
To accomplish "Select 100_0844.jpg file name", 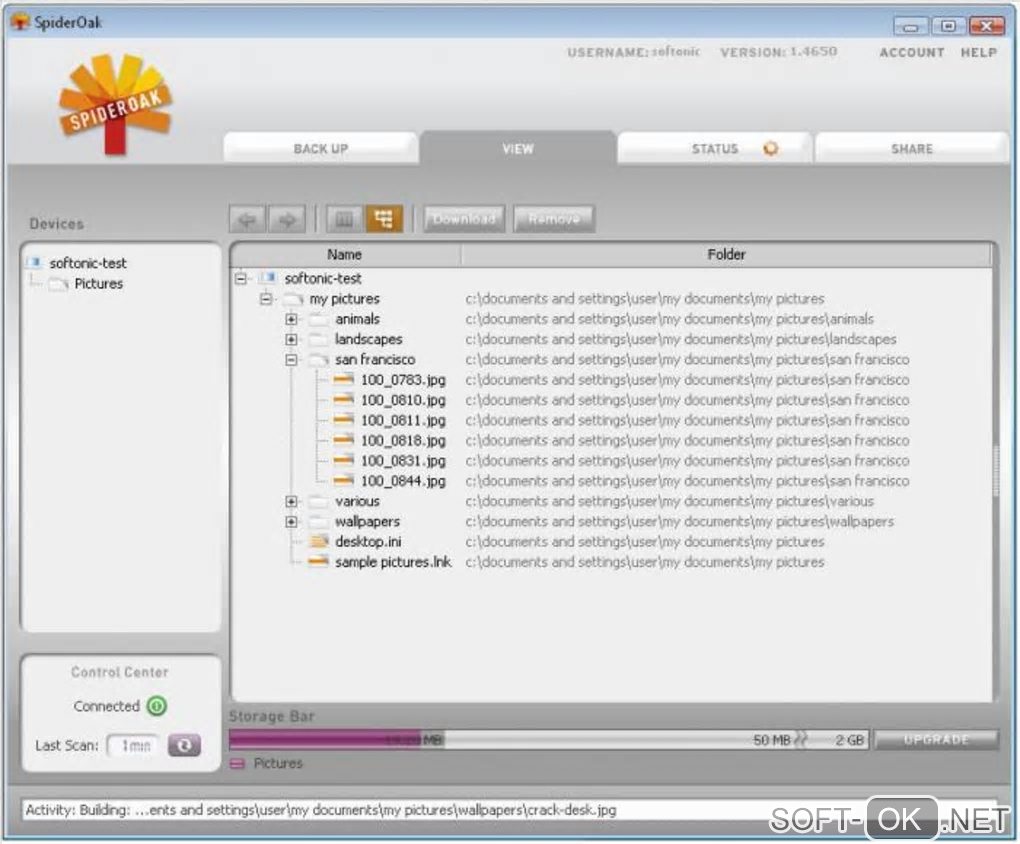I will click(403, 481).
